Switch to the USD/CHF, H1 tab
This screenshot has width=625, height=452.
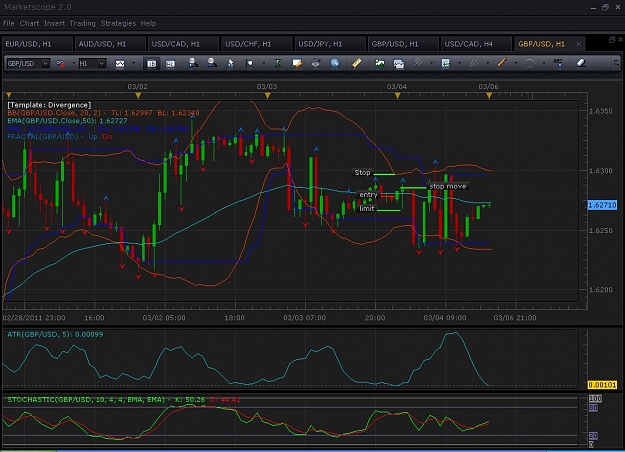click(257, 44)
